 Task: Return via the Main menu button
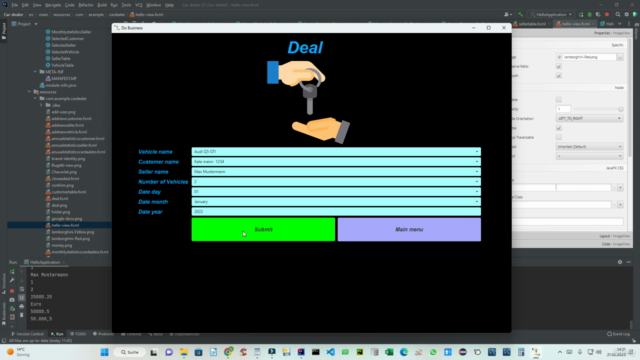point(409,229)
